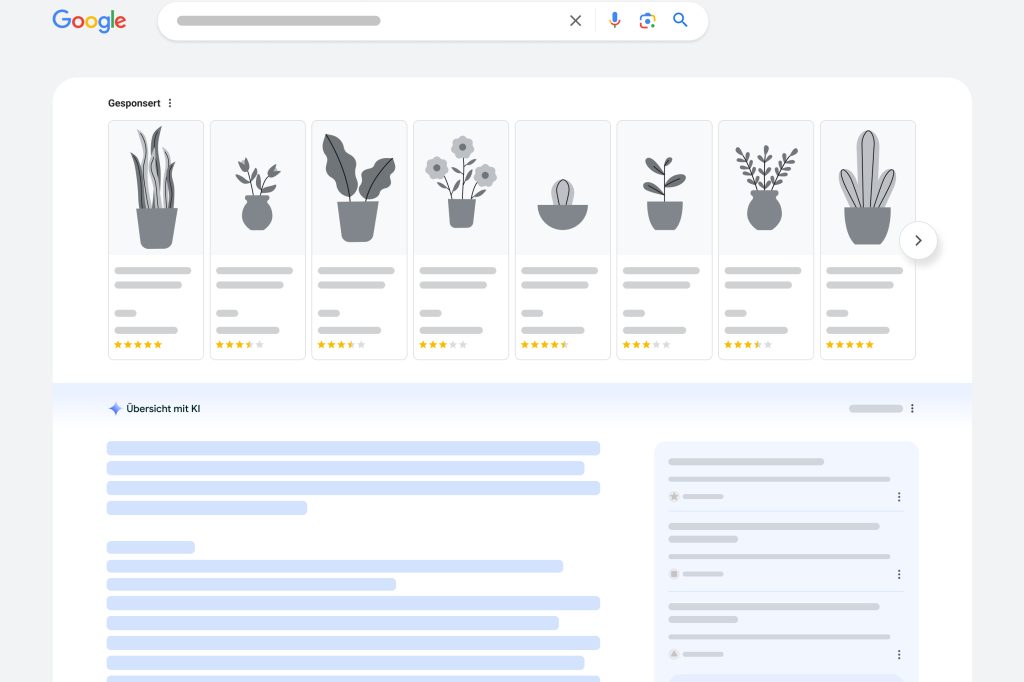Image resolution: width=1024 pixels, height=682 pixels.
Task: Open options for third source card
Action: [x=899, y=654]
